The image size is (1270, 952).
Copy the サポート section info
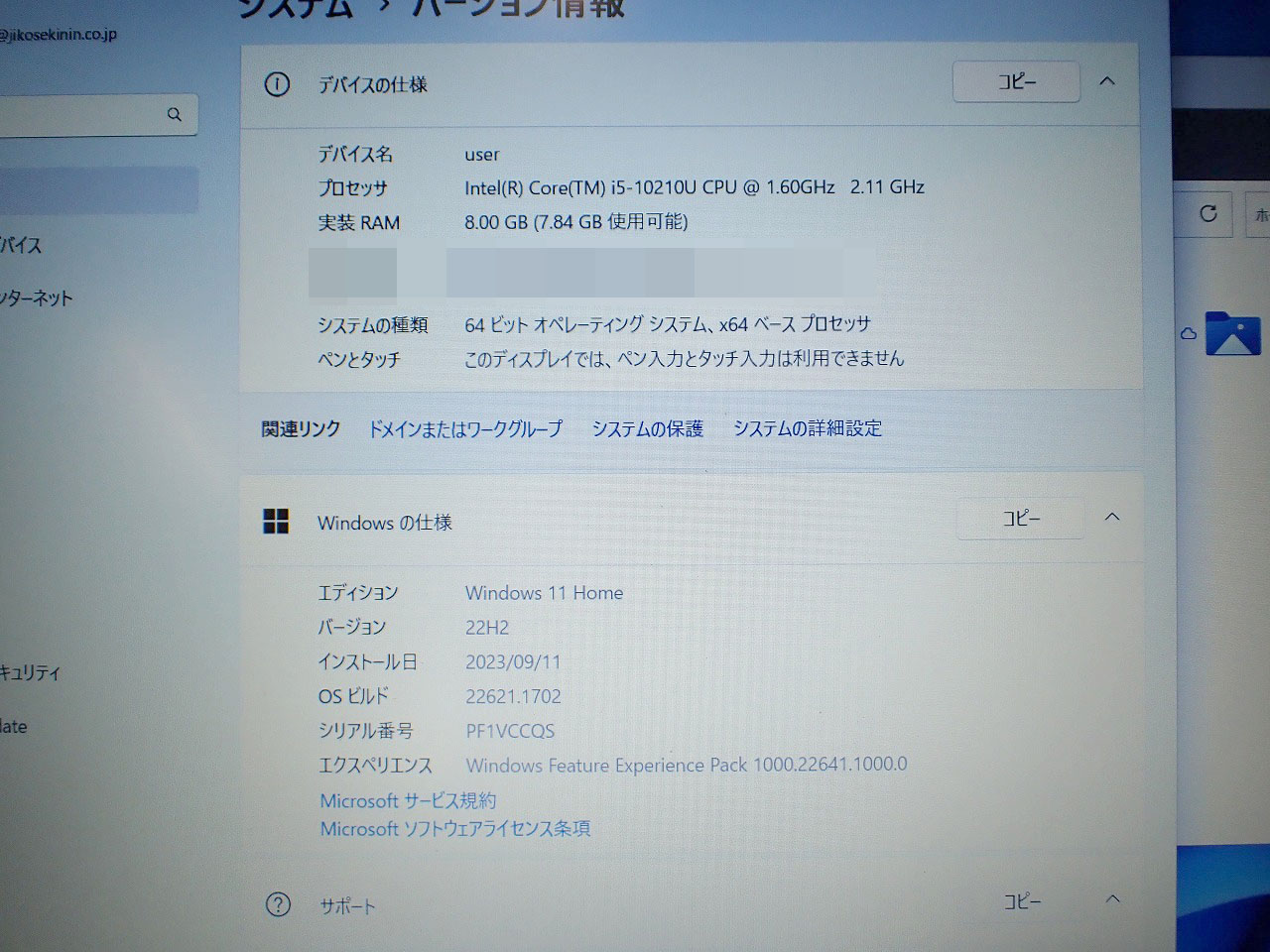click(x=1022, y=900)
